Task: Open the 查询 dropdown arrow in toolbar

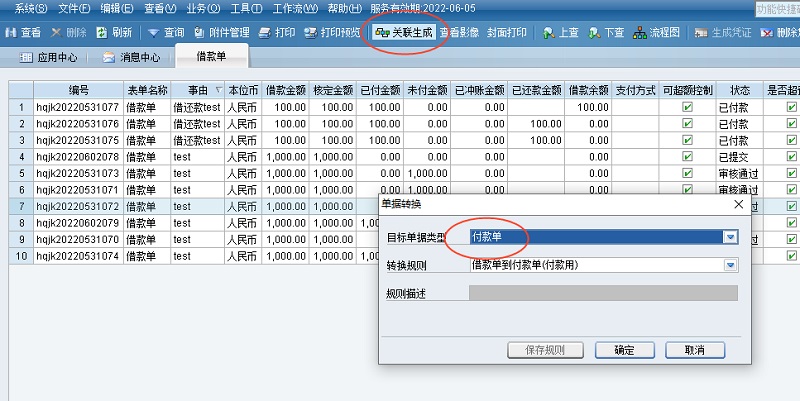Action: click(x=153, y=32)
